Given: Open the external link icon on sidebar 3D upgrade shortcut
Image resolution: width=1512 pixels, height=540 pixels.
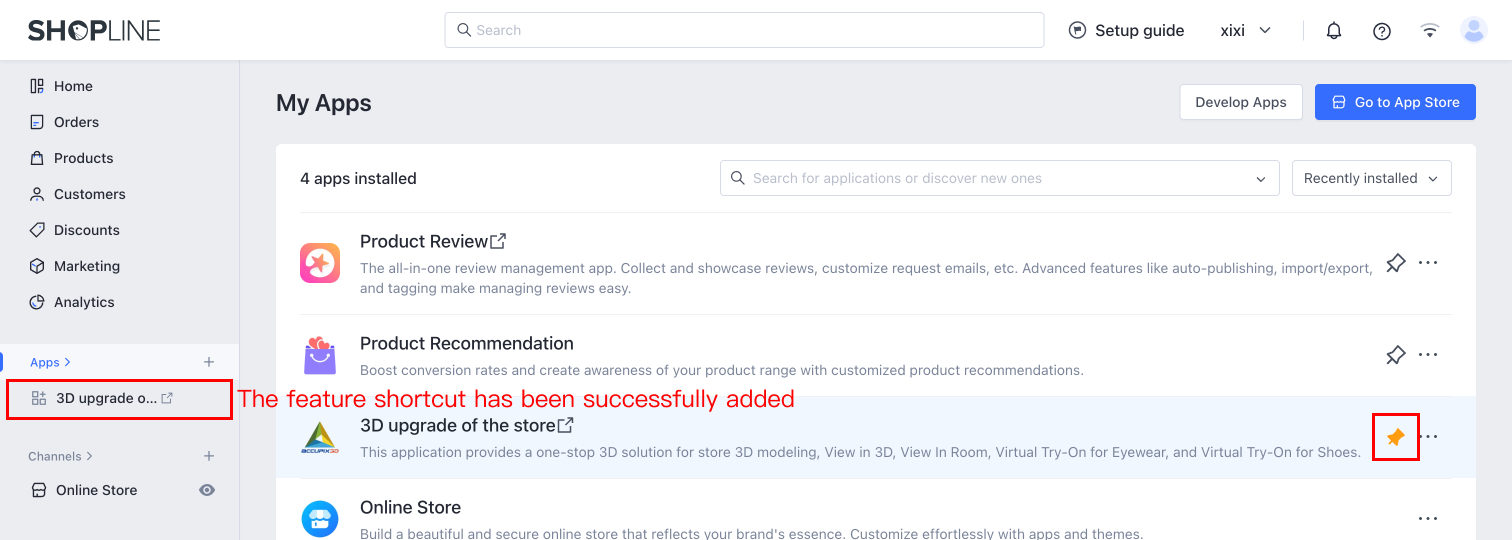Looking at the screenshot, I should click(167, 398).
